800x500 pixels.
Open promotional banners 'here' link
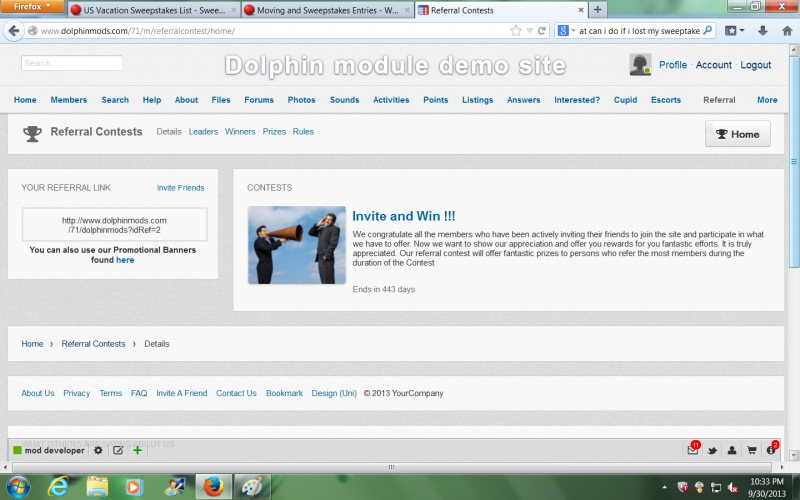tap(125, 260)
